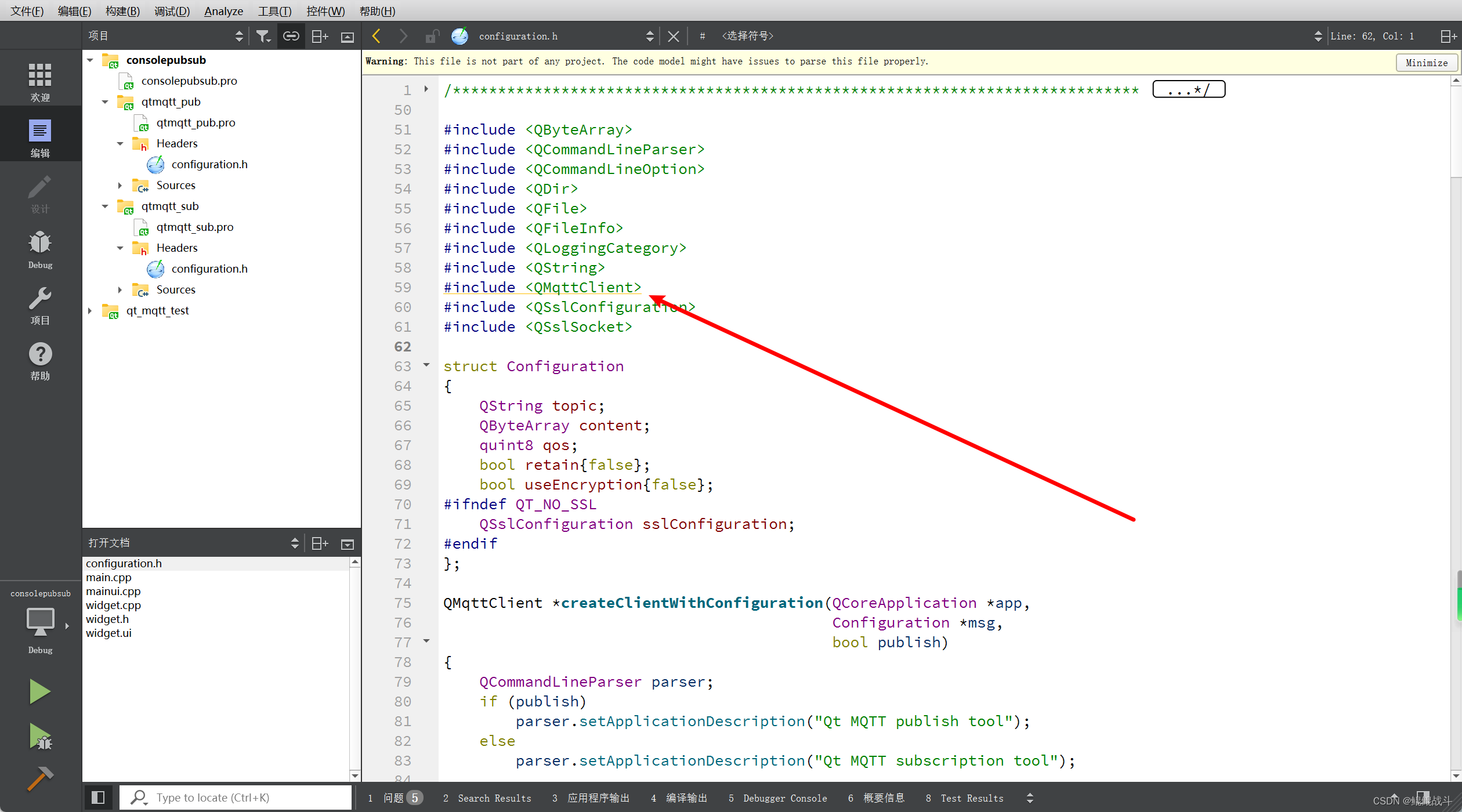Switch to Debug mode in sidebar

click(40, 249)
